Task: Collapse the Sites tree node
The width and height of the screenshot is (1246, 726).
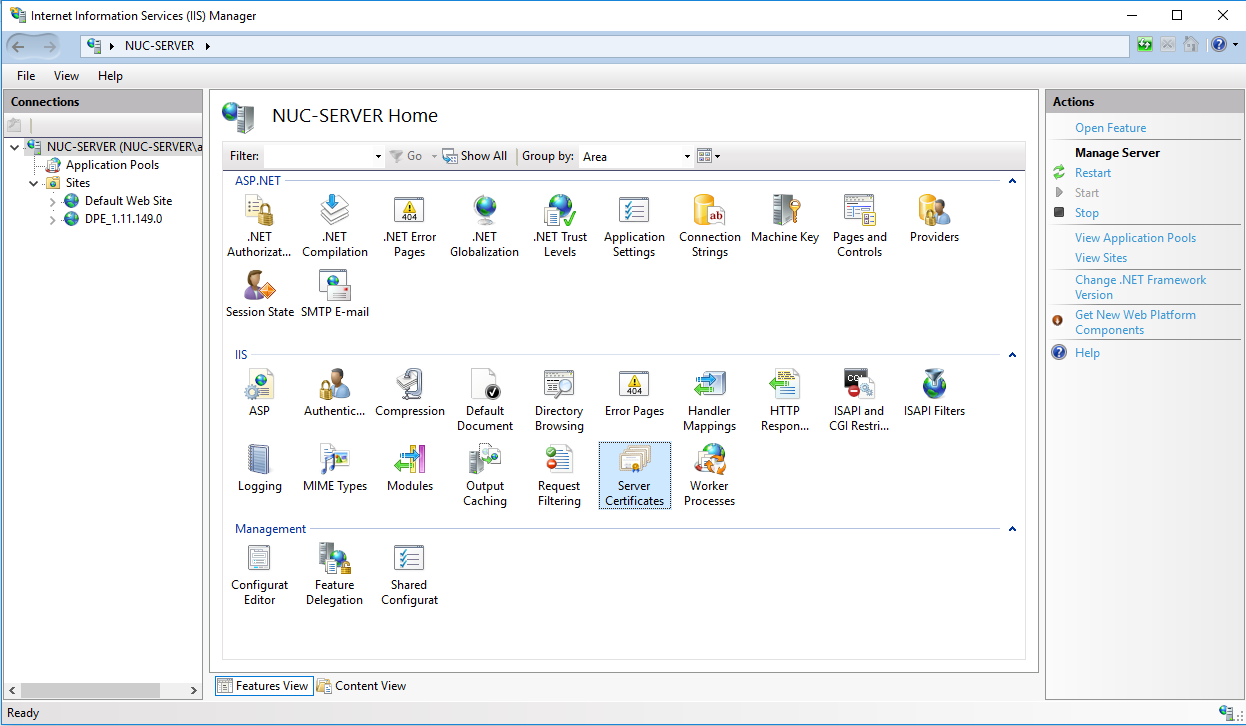Action: 34,184
